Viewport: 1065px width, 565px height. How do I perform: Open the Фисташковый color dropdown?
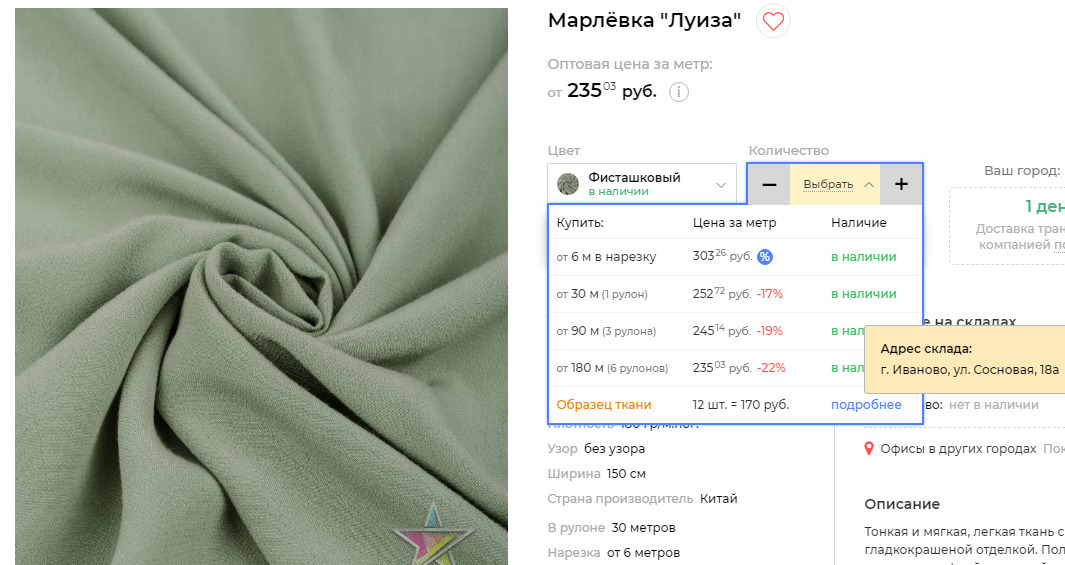[x=642, y=184]
